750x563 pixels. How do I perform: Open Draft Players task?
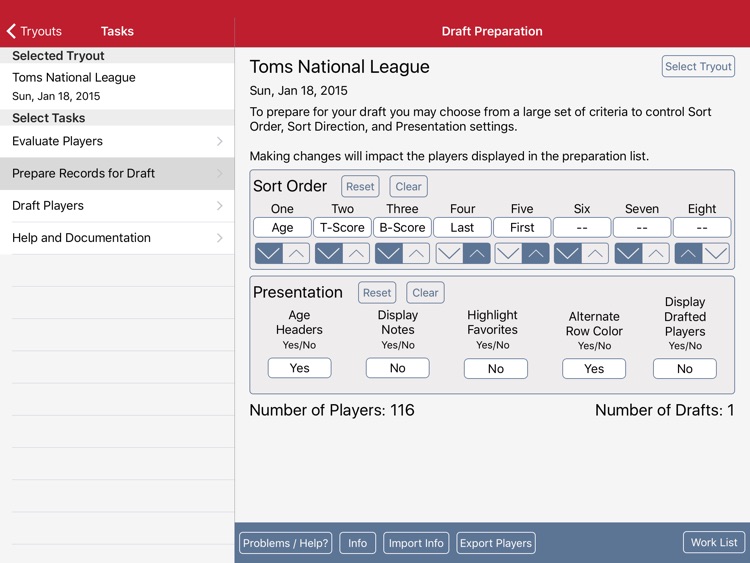pos(117,206)
